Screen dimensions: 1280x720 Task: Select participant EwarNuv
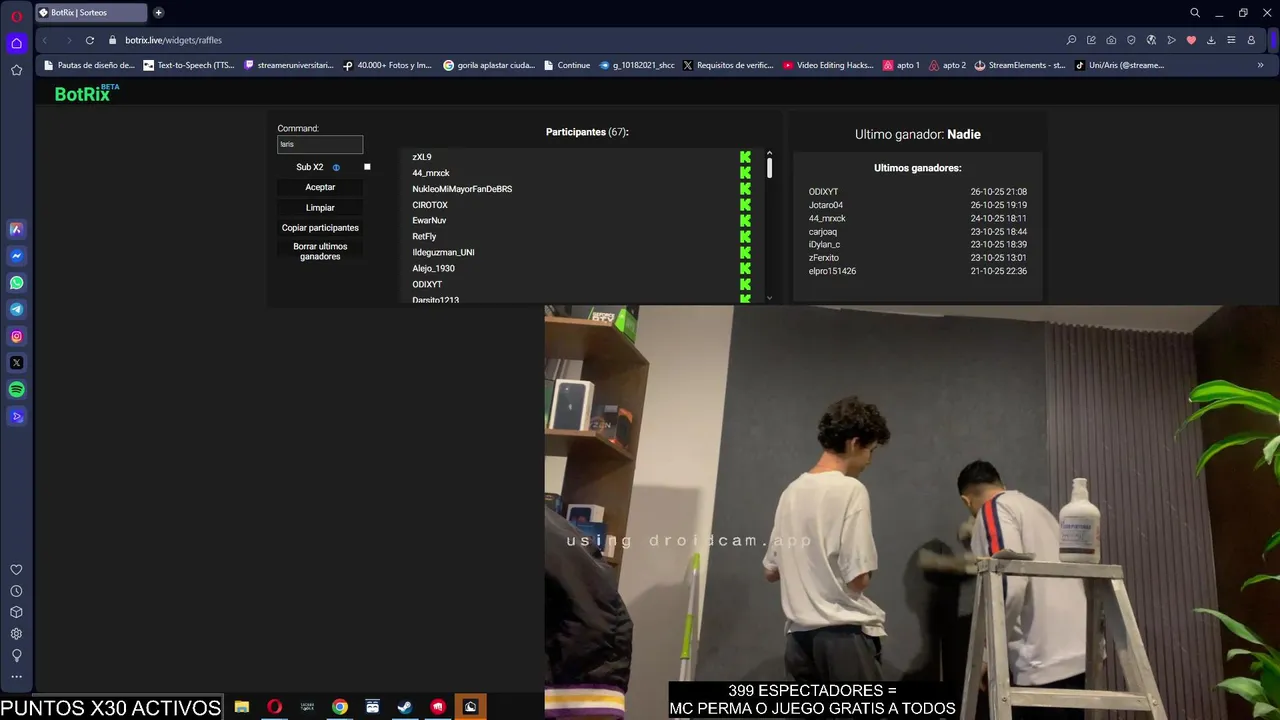(429, 221)
